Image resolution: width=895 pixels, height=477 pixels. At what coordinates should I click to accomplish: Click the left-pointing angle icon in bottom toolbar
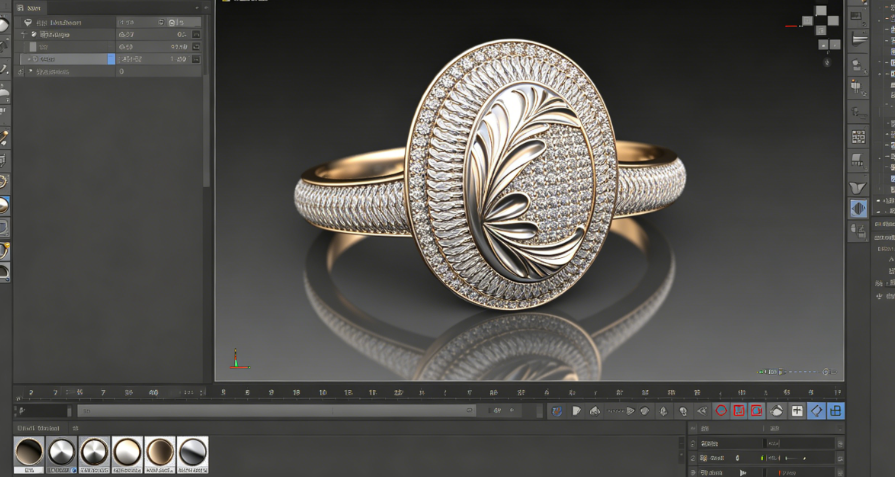[702, 411]
